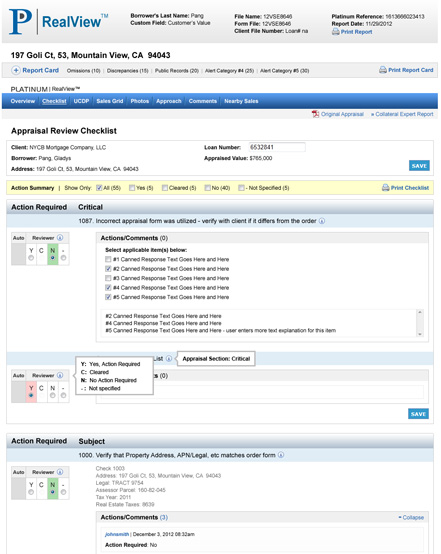Check #3 Canned Response checkbox
This screenshot has height=554, width=441.
[108, 278]
